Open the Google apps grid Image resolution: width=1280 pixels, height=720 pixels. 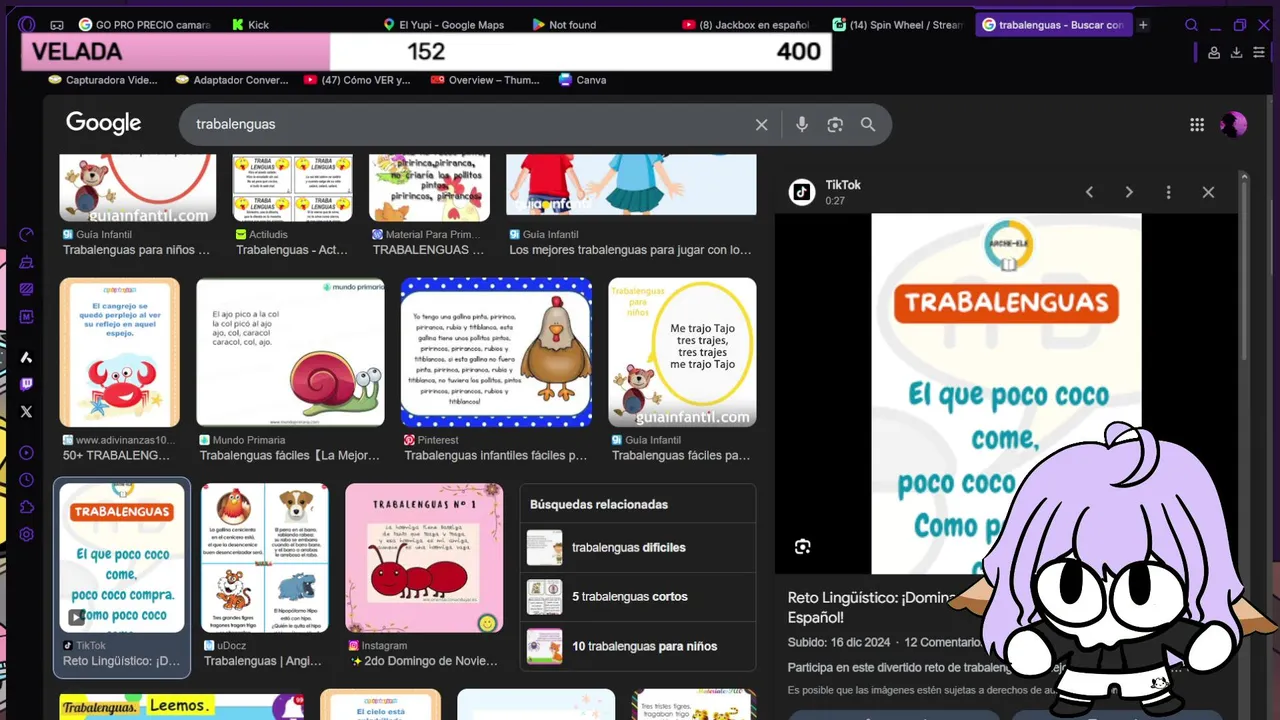[1197, 124]
